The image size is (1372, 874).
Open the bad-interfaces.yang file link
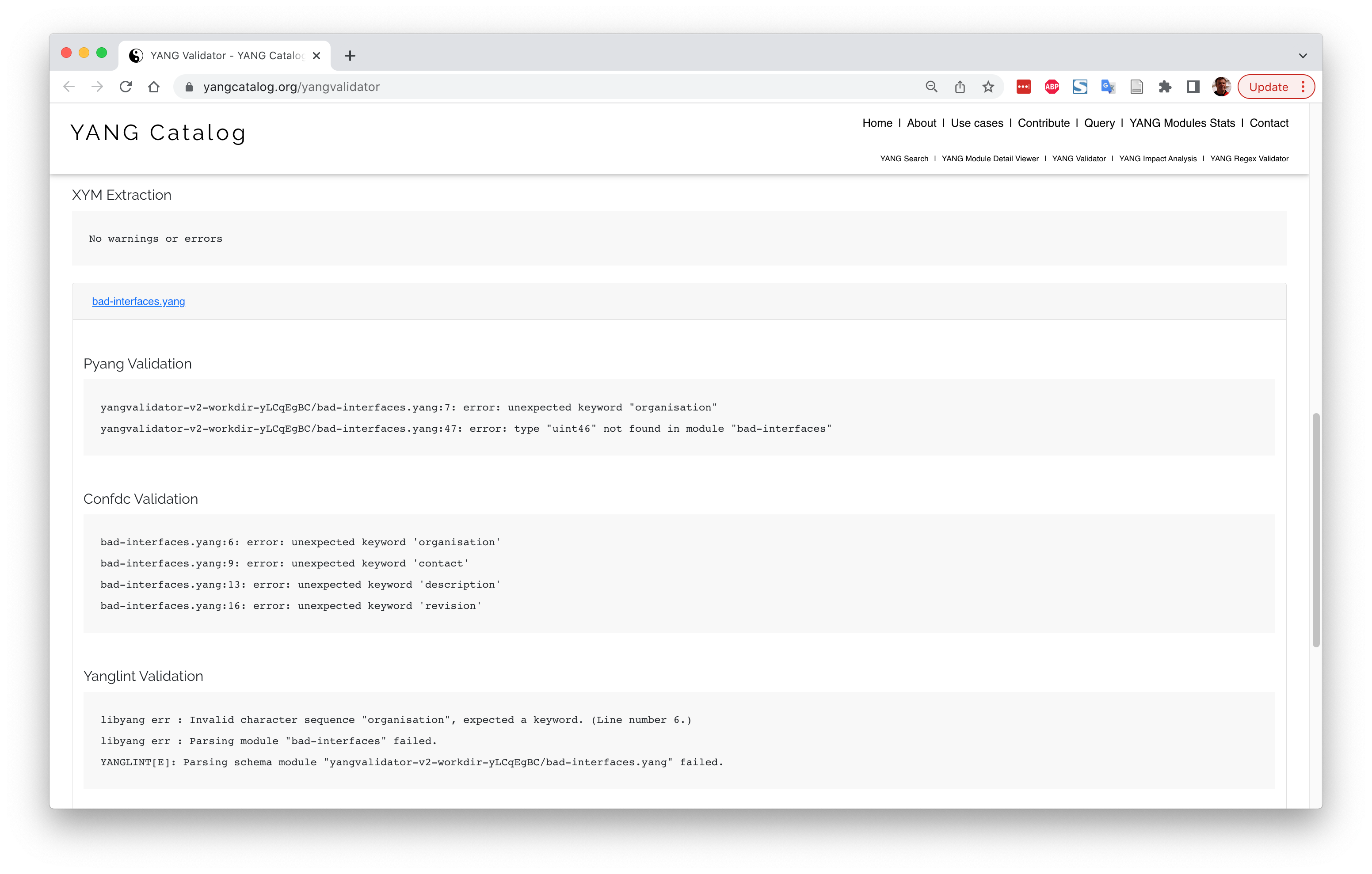click(138, 301)
